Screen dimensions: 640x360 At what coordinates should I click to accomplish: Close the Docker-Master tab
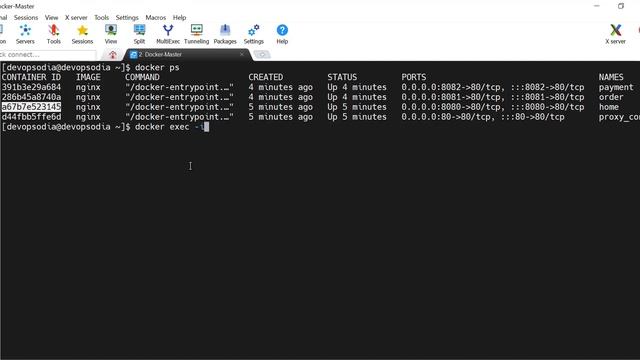pyautogui.click(x=242, y=54)
